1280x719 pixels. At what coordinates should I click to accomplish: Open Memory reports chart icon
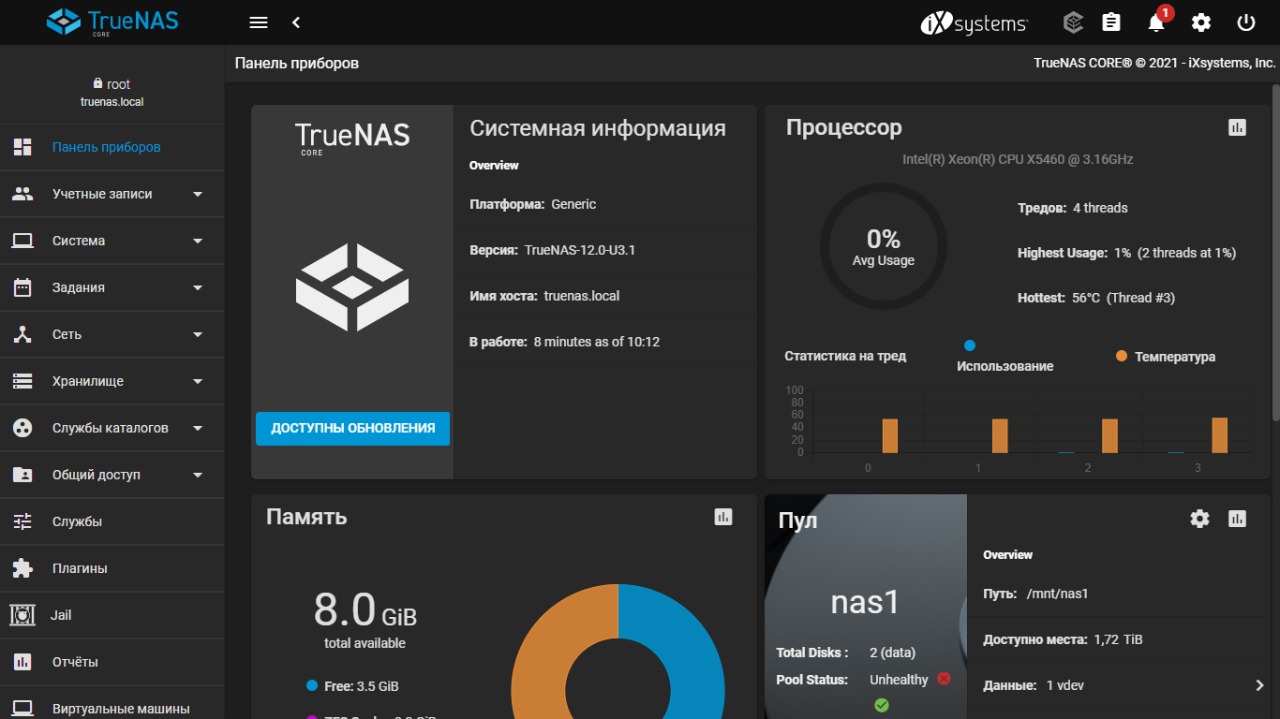(723, 517)
